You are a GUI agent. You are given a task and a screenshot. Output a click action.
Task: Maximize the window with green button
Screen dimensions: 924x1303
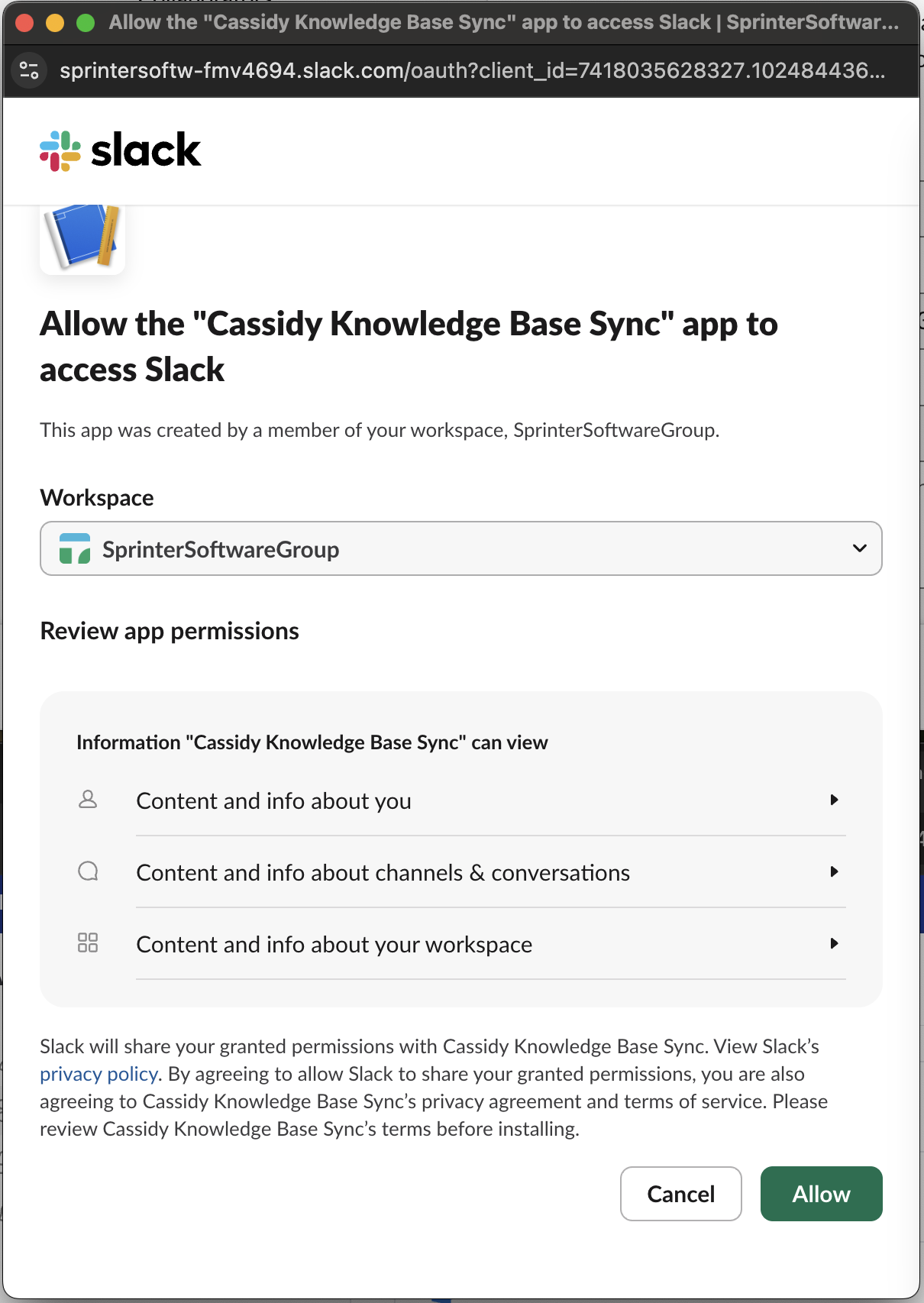tap(86, 23)
